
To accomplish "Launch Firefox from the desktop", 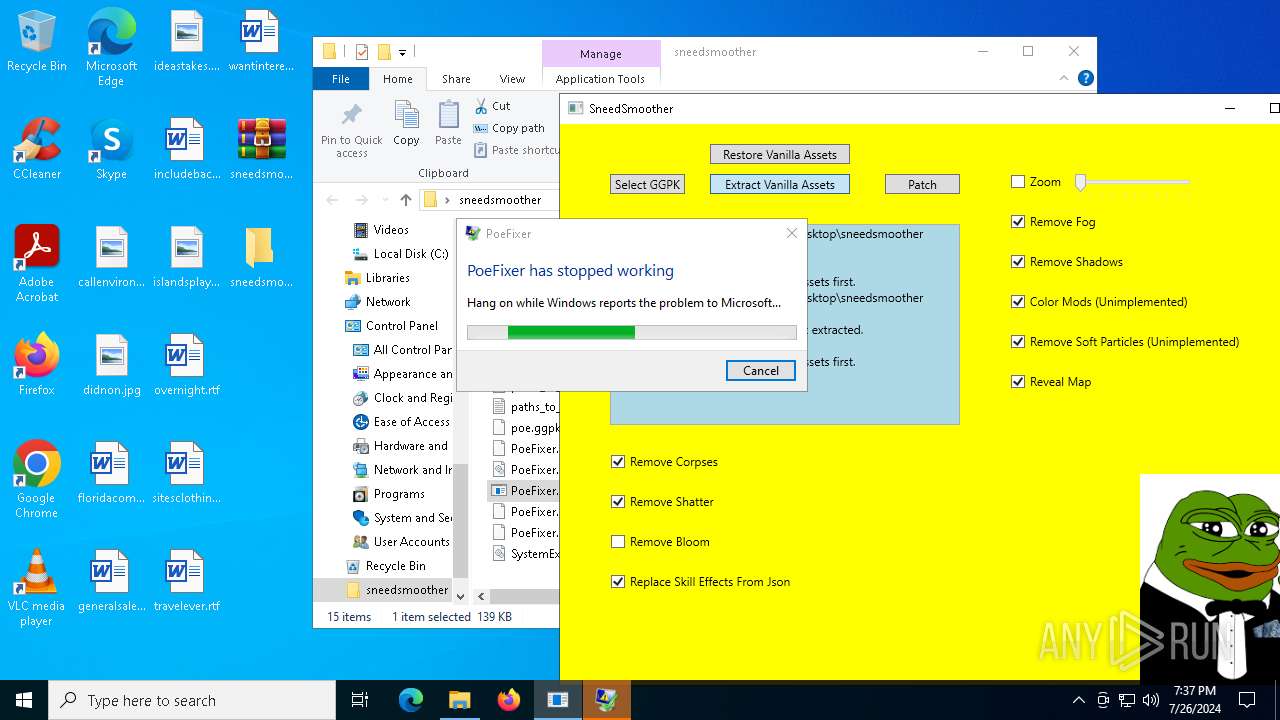I will [37, 365].
